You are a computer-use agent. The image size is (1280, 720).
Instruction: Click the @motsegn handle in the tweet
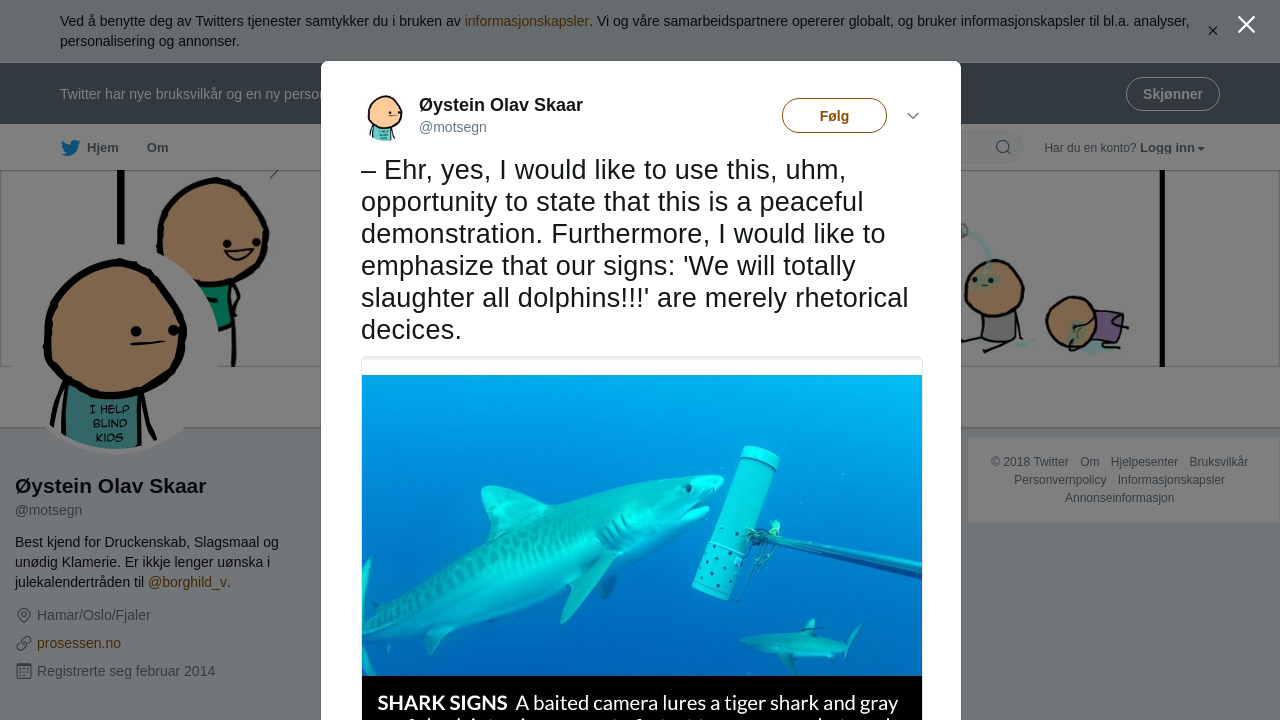click(453, 127)
